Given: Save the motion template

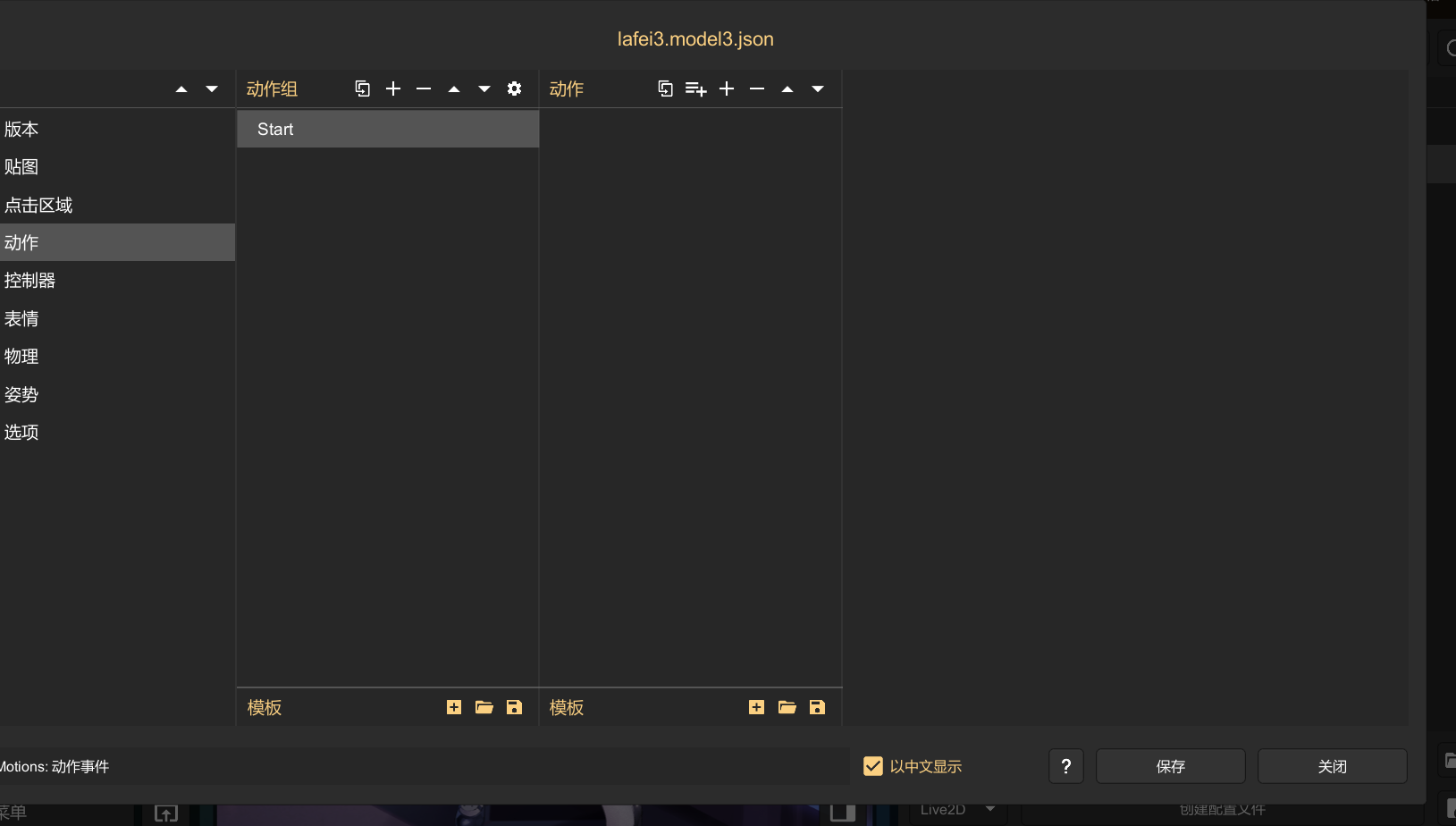Looking at the screenshot, I should [x=817, y=707].
